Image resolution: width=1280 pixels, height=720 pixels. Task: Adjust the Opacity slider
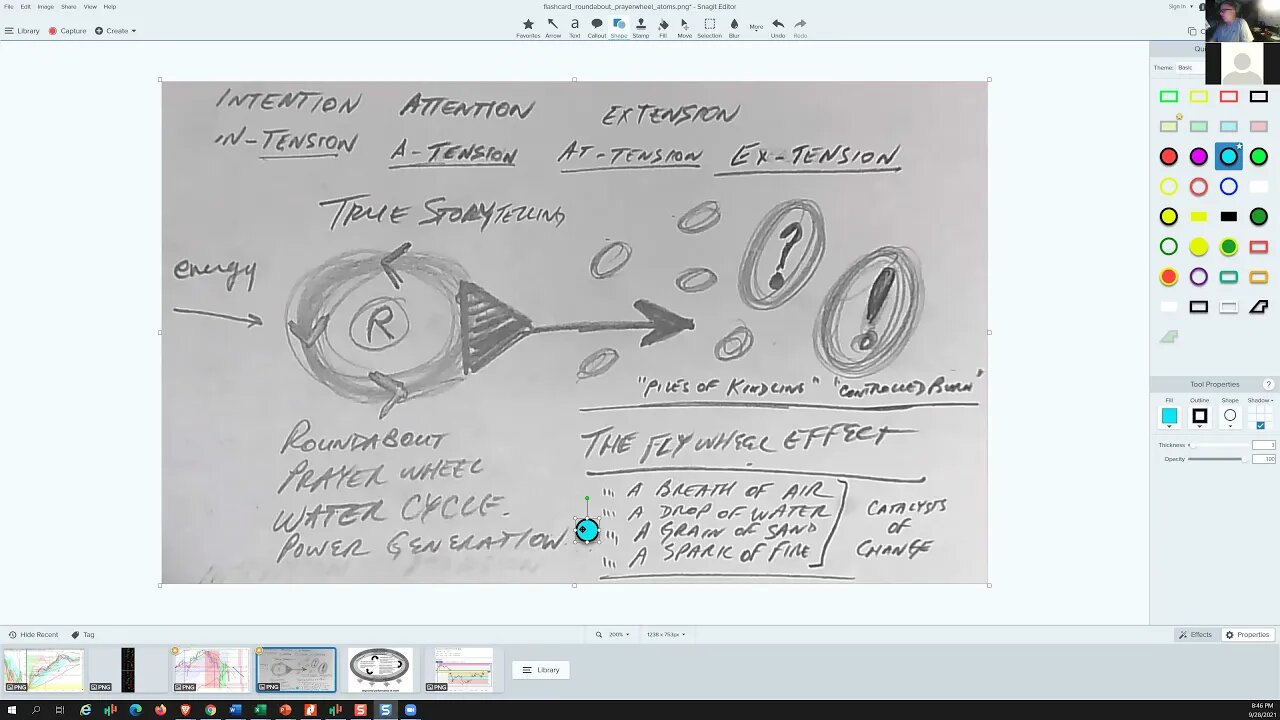coord(1219,459)
